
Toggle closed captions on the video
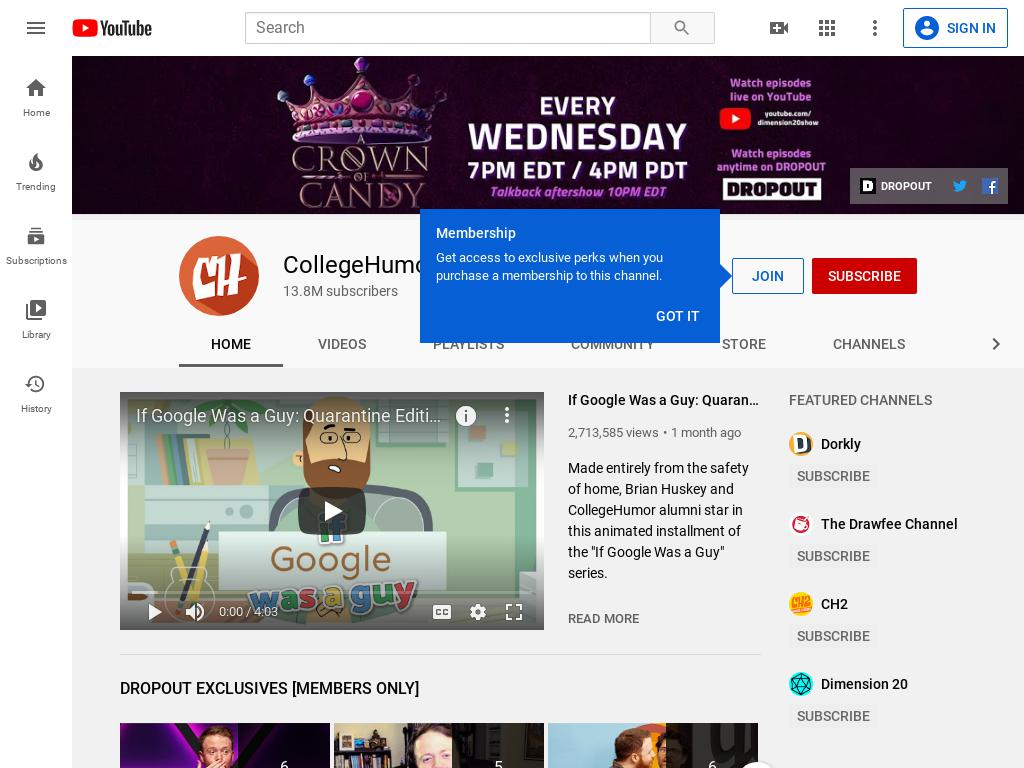[442, 612]
